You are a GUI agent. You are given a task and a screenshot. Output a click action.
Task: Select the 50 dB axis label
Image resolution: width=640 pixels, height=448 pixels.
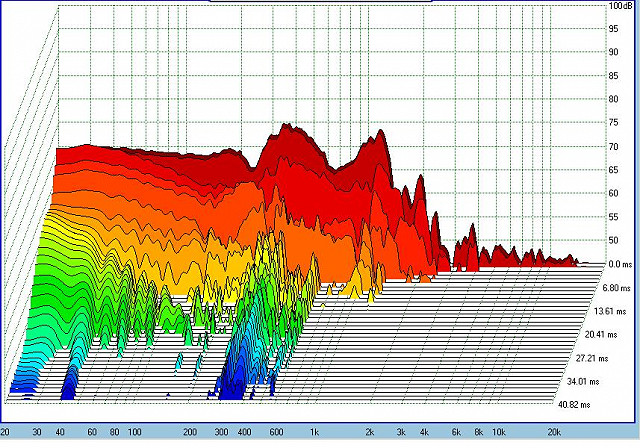613,240
